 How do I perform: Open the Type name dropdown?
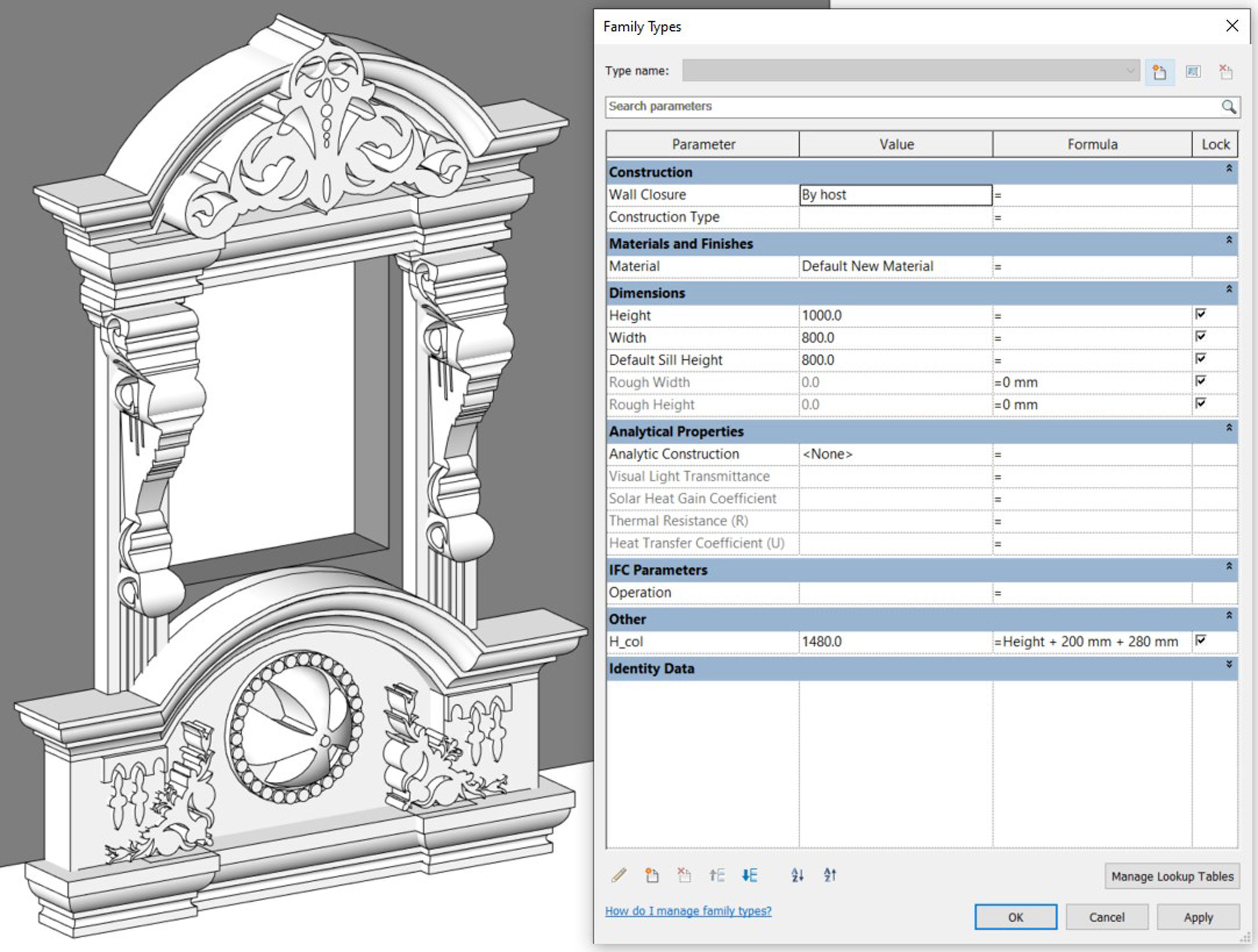click(1131, 71)
